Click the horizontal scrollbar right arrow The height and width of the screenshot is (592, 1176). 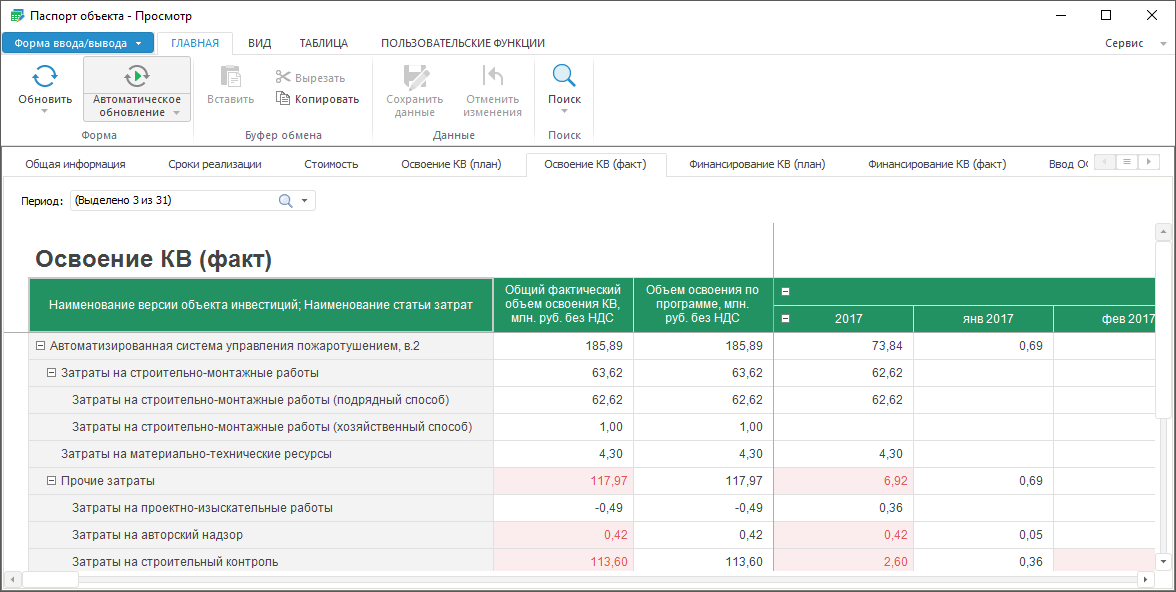[1146, 579]
